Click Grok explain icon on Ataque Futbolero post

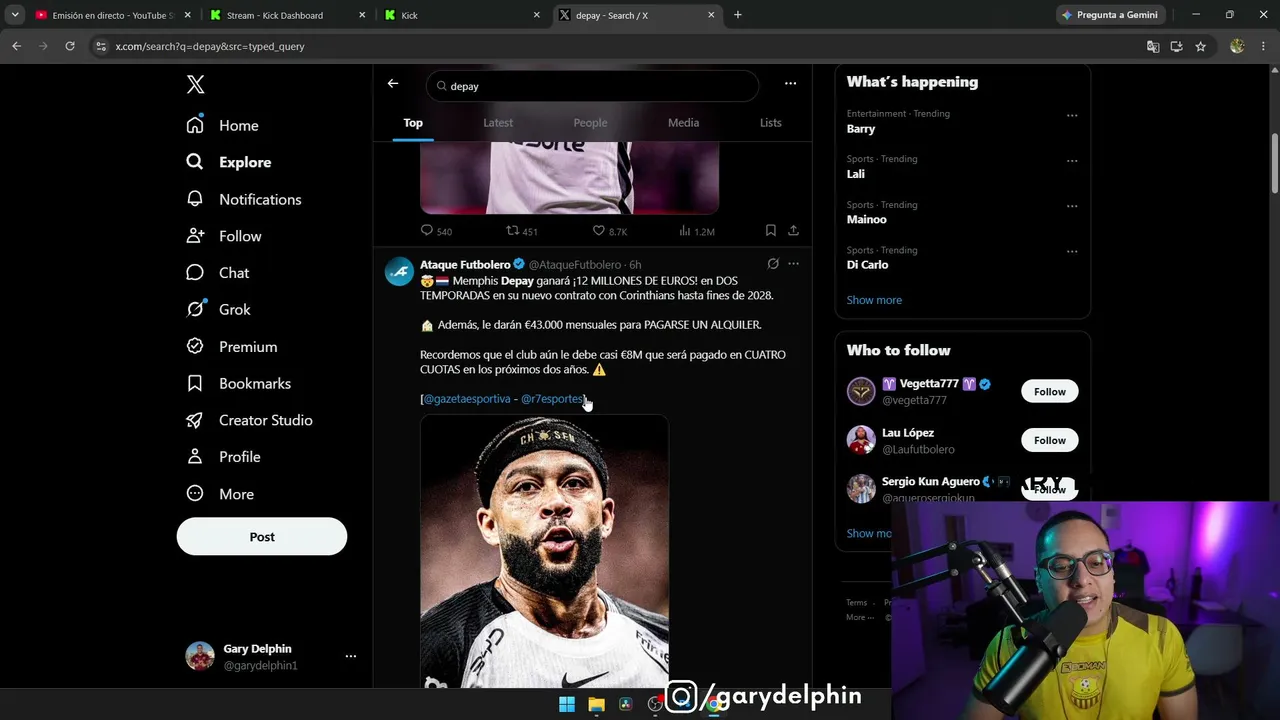tap(773, 264)
